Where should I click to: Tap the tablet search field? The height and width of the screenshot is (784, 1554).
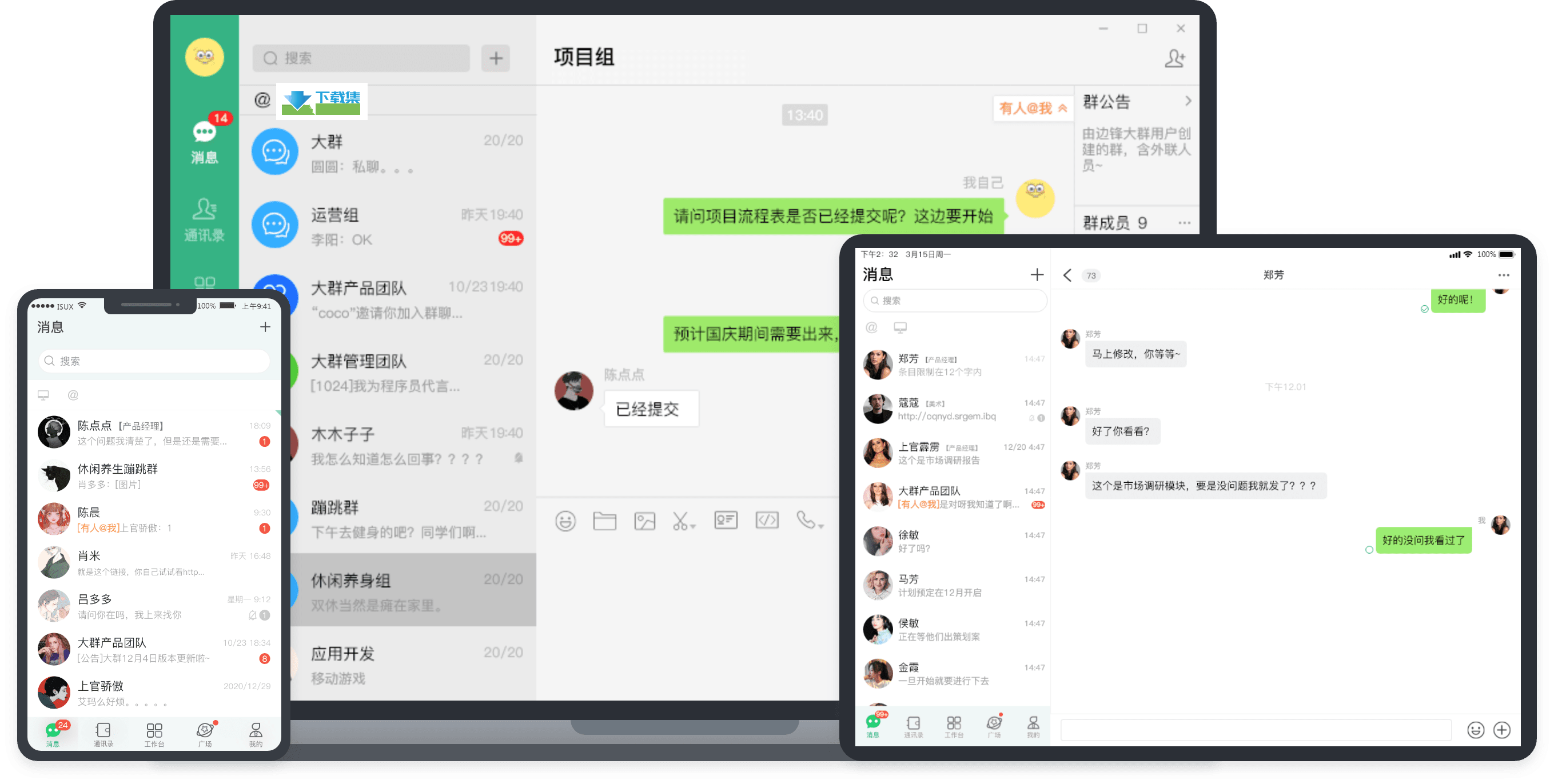(x=955, y=301)
